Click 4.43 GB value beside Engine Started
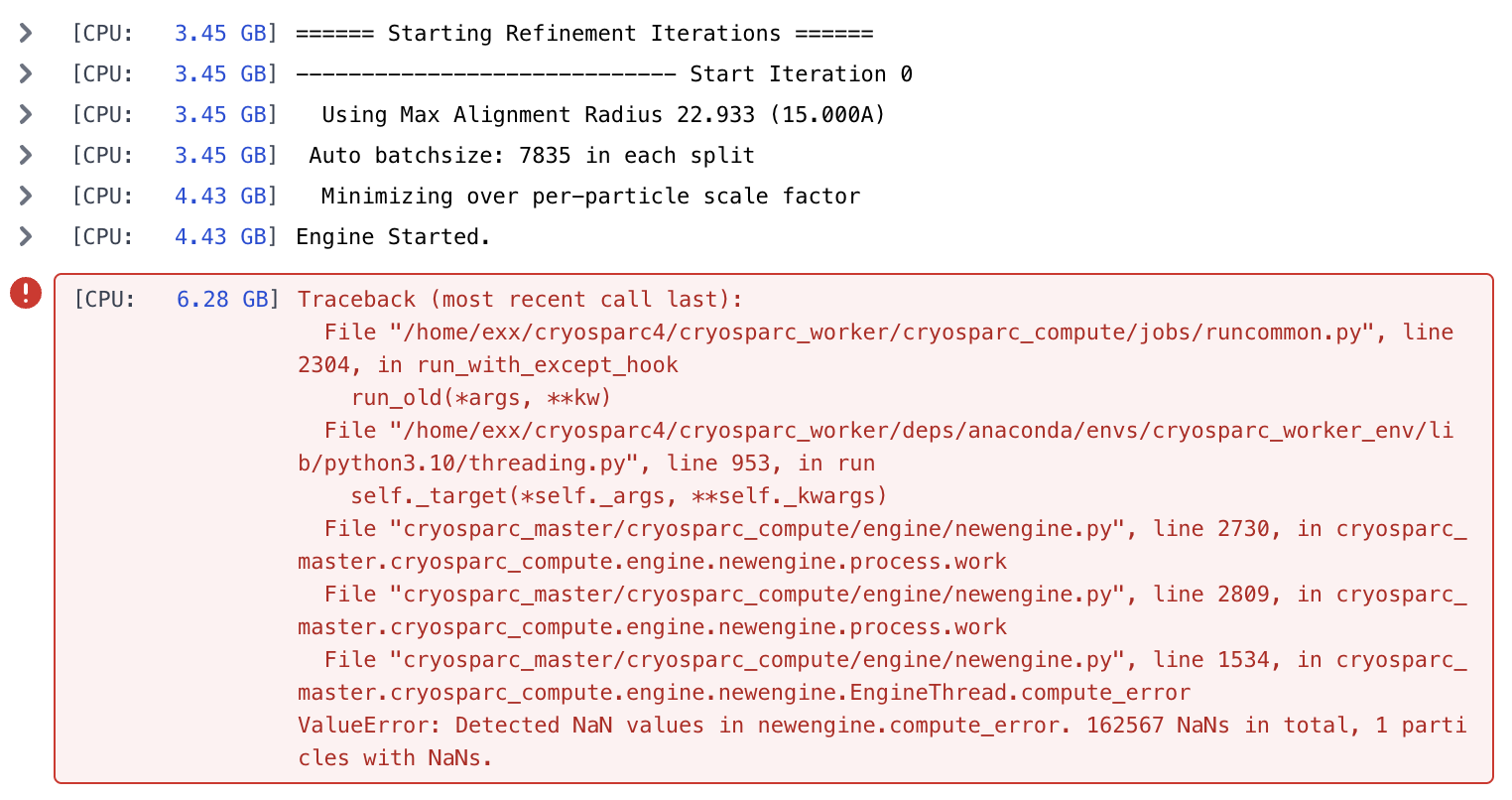The width and height of the screenshot is (1512, 800). click(220, 237)
